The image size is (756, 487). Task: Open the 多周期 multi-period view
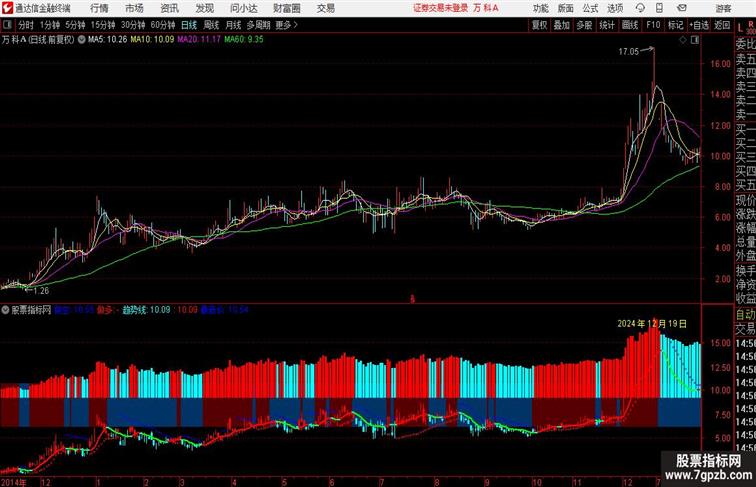pos(258,25)
